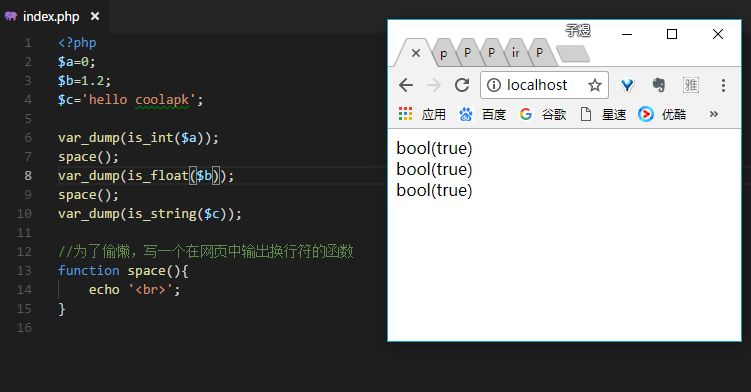Click the localhost address bar
Viewport: 751px width, 392px height.
tap(544, 85)
